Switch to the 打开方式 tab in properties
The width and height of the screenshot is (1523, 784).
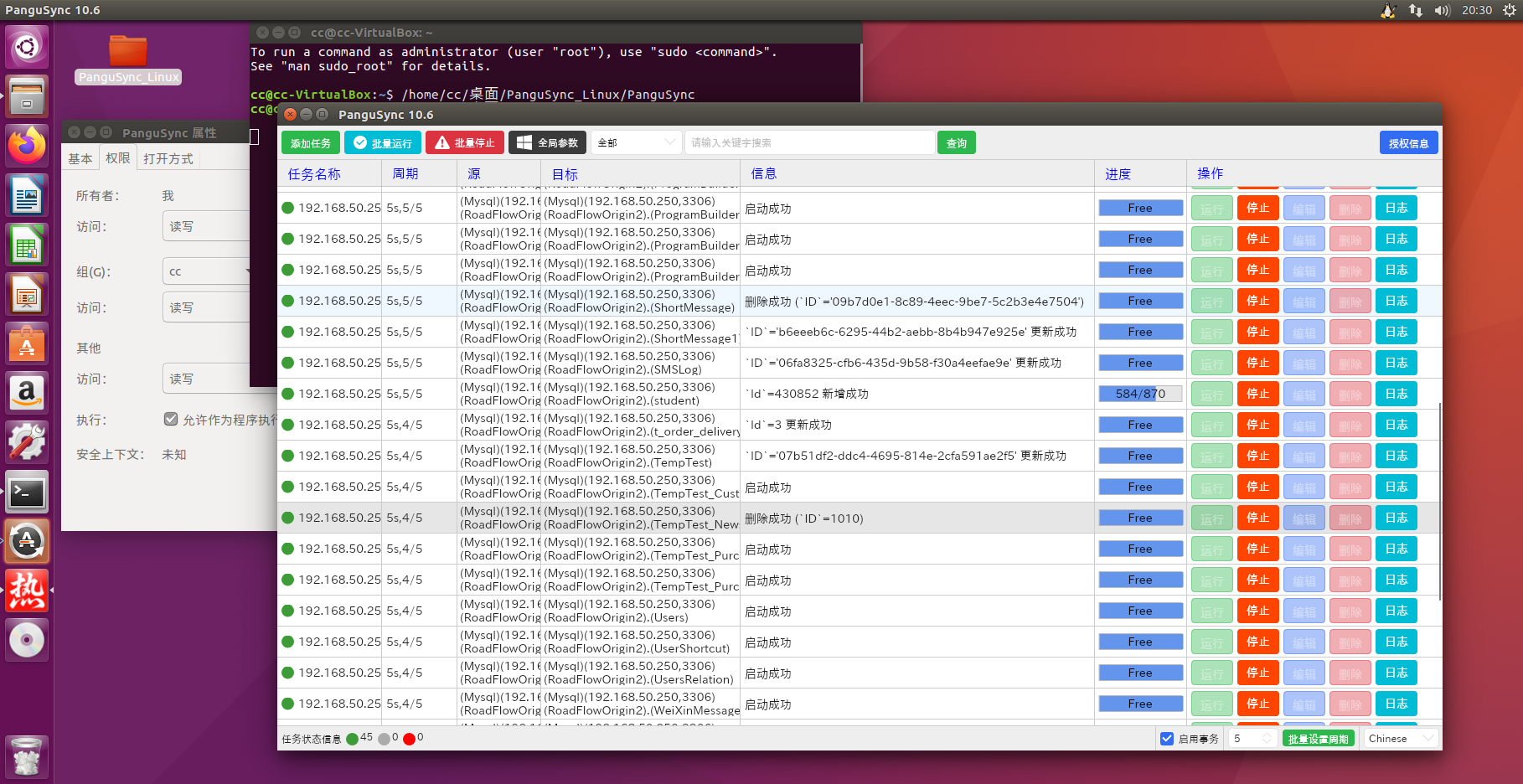(x=168, y=158)
